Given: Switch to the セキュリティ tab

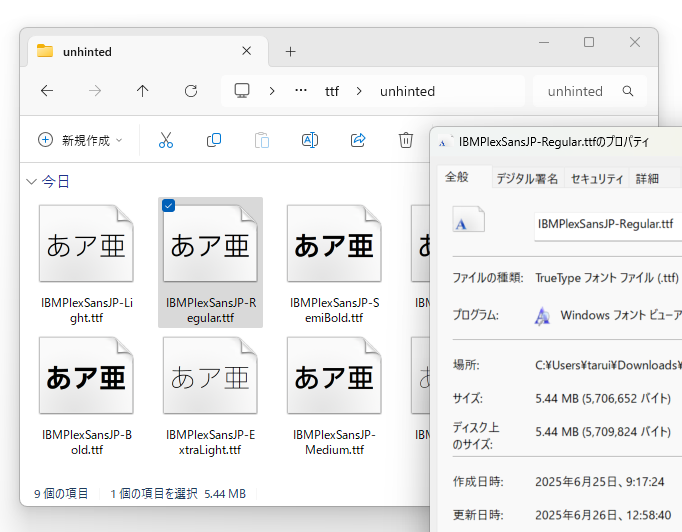Looking at the screenshot, I should pyautogui.click(x=597, y=179).
